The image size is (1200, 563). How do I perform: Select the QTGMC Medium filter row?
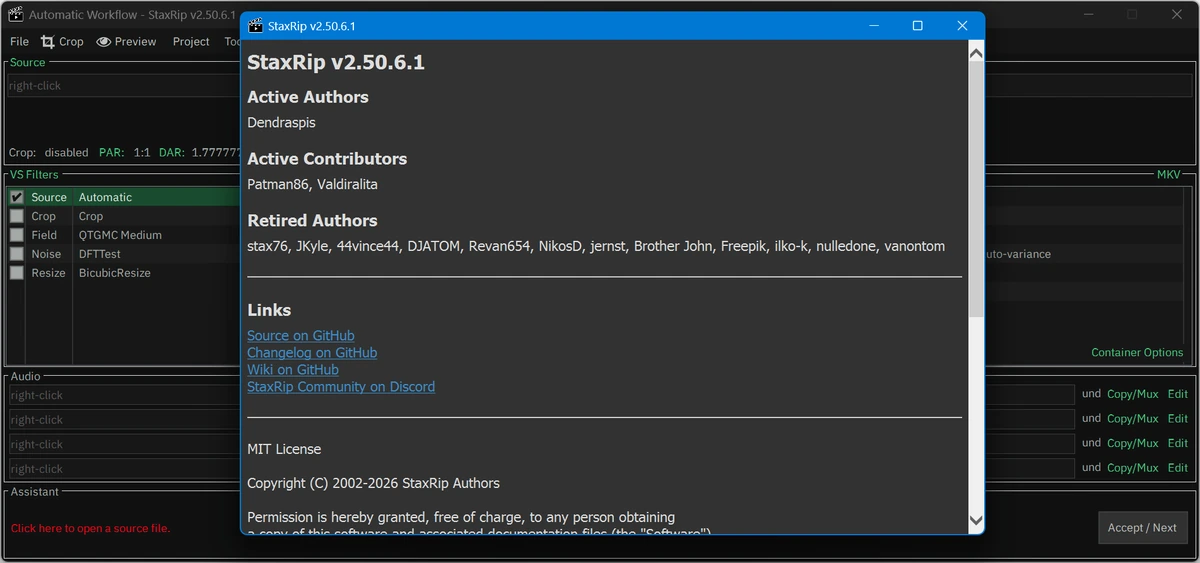tap(124, 235)
